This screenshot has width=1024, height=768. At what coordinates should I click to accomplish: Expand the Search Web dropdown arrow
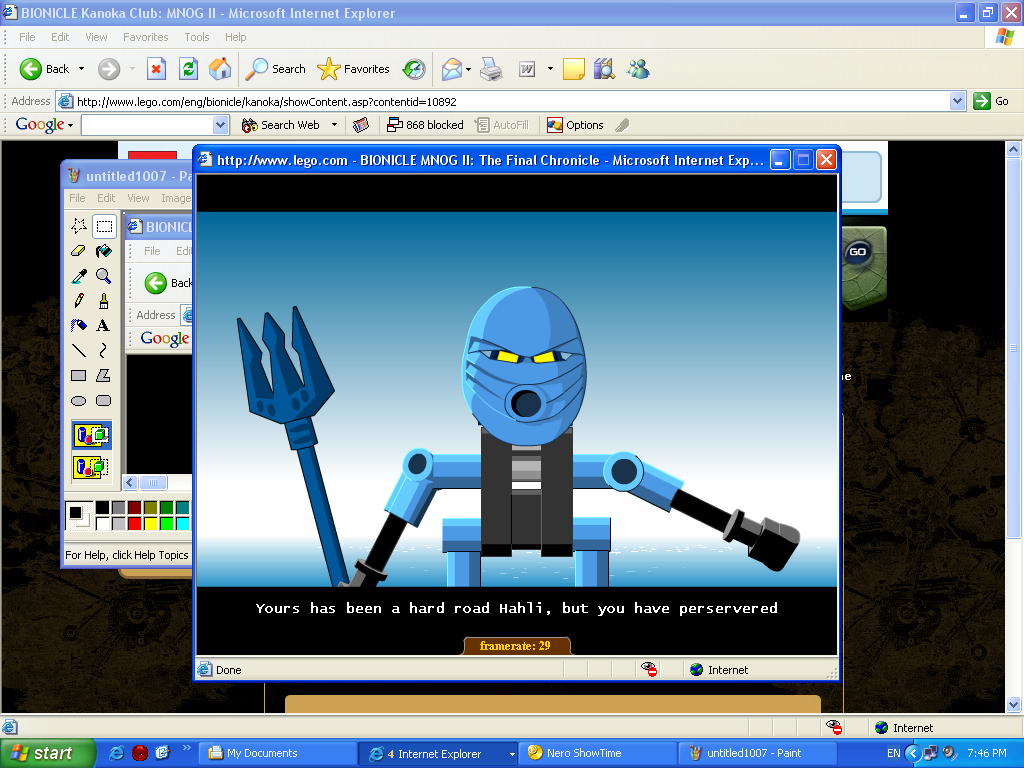tap(334, 125)
